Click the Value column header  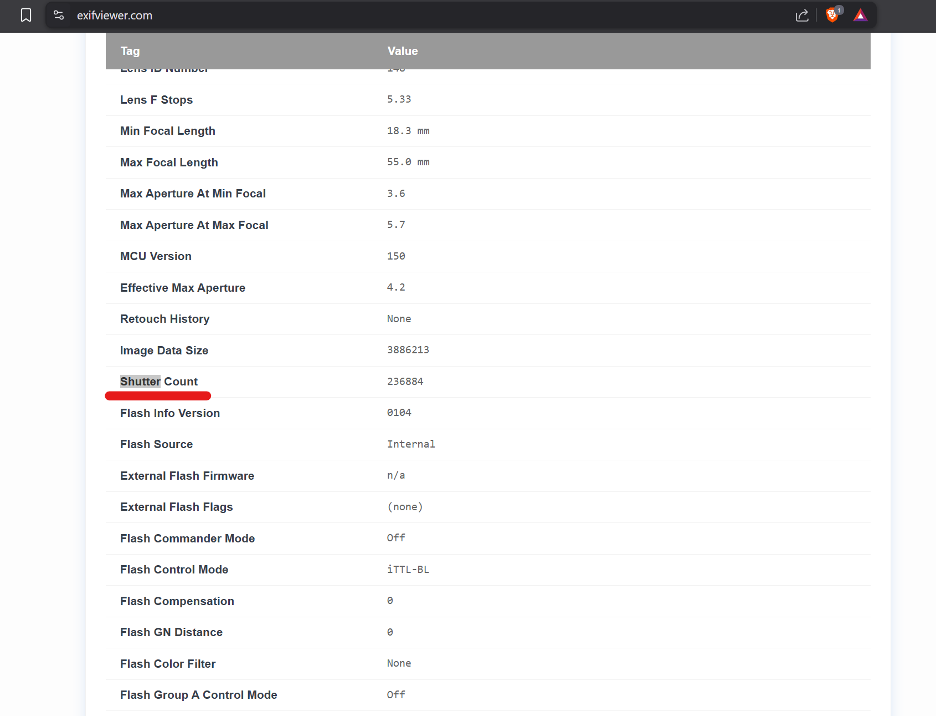(403, 51)
